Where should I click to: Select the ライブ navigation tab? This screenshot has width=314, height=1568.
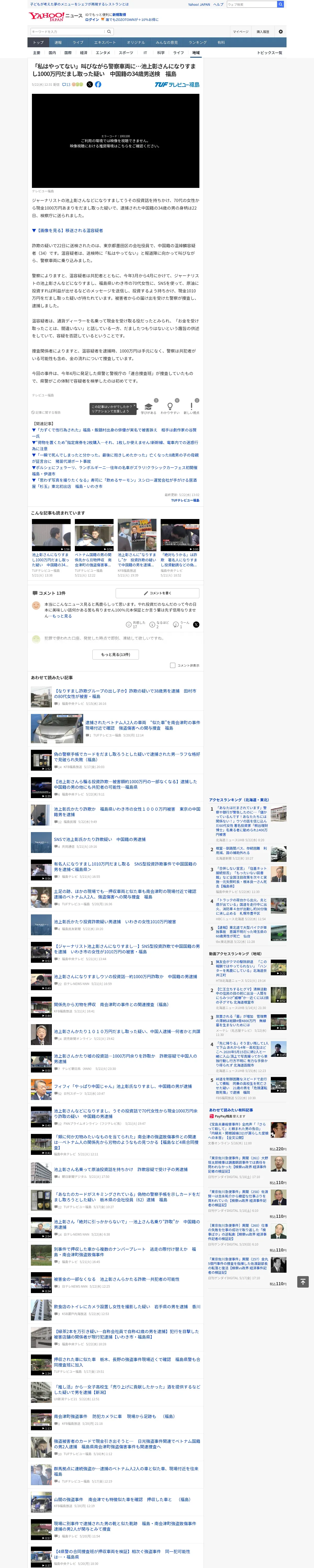coord(78,43)
